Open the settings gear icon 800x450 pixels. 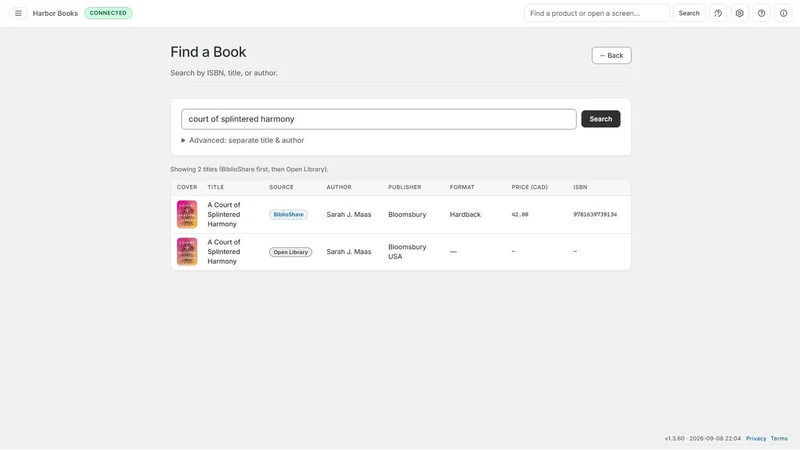coord(739,13)
